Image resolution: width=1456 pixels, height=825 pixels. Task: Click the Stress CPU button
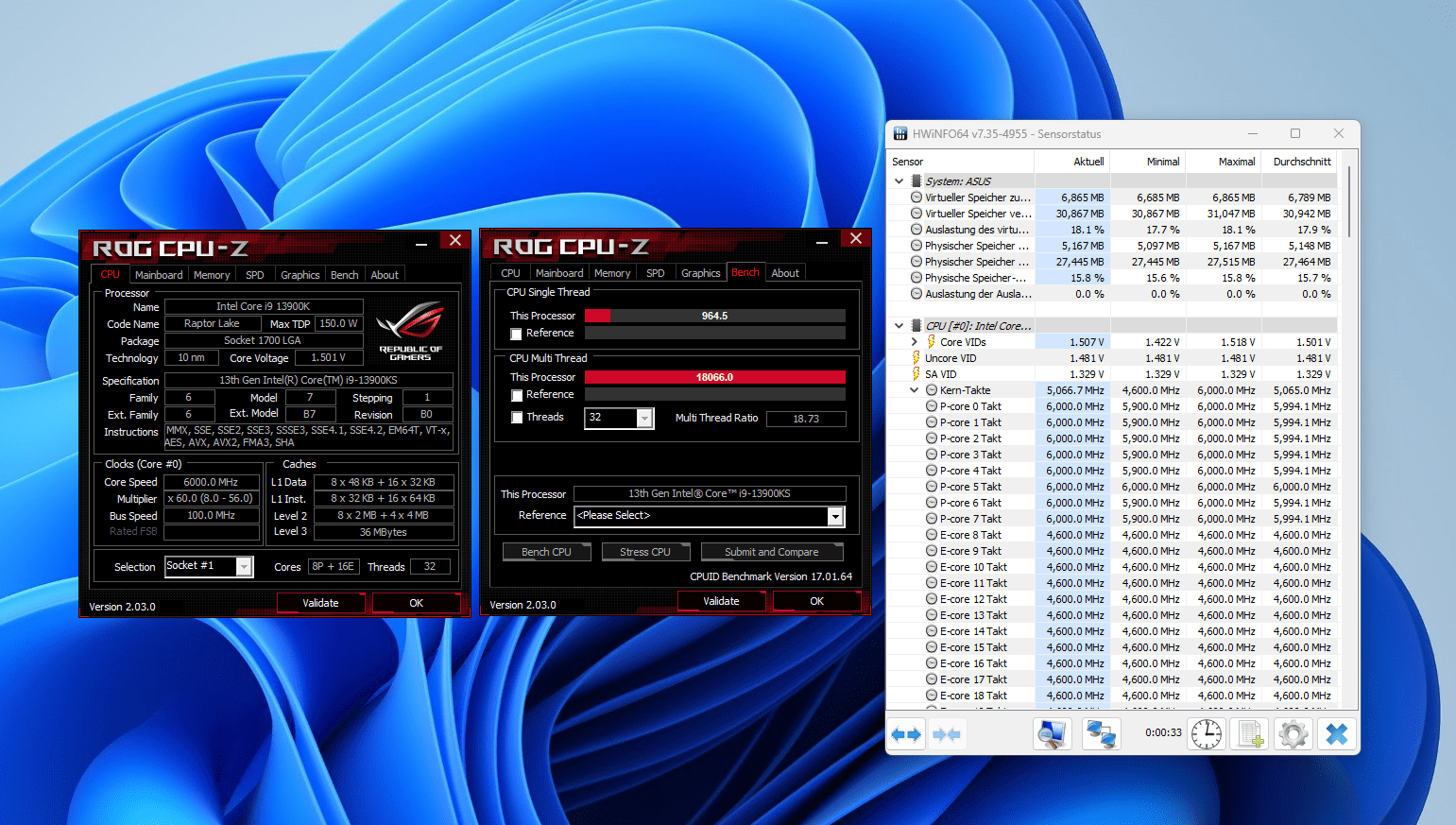tap(645, 552)
